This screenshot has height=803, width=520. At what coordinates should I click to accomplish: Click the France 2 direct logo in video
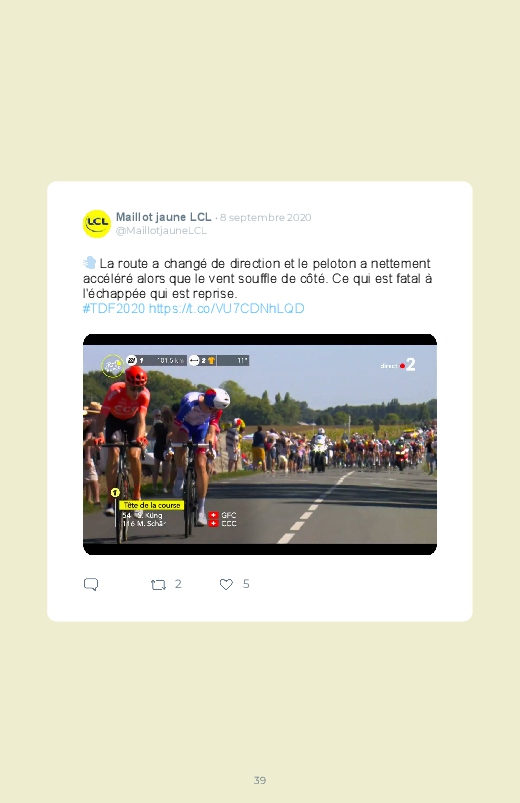coord(398,365)
